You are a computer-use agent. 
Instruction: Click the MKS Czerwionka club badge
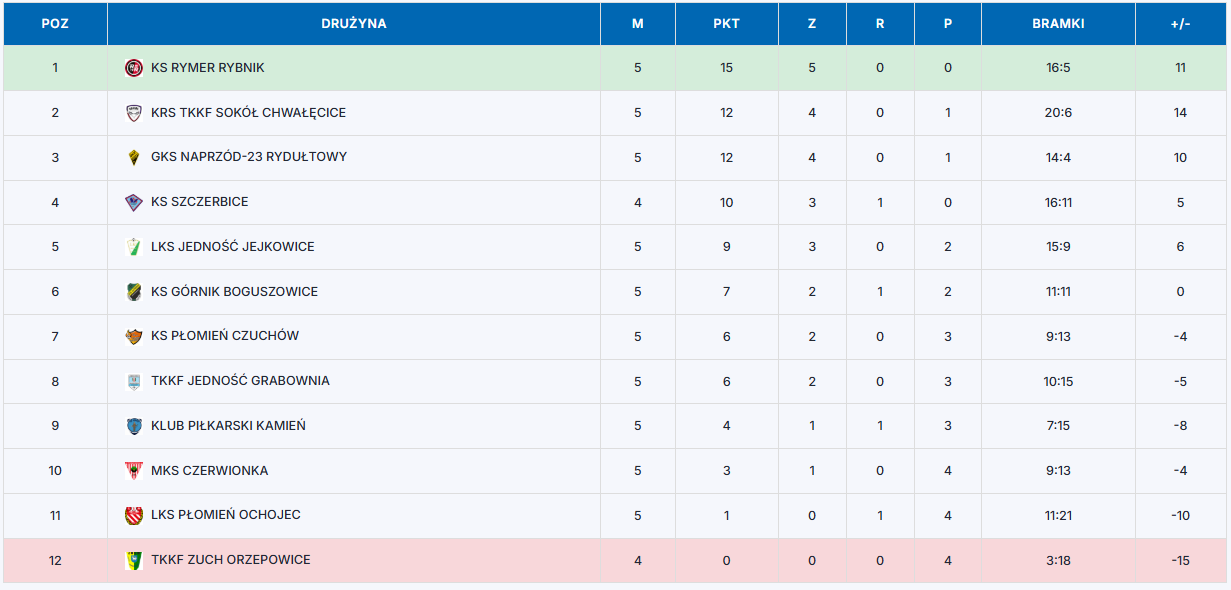tap(134, 471)
